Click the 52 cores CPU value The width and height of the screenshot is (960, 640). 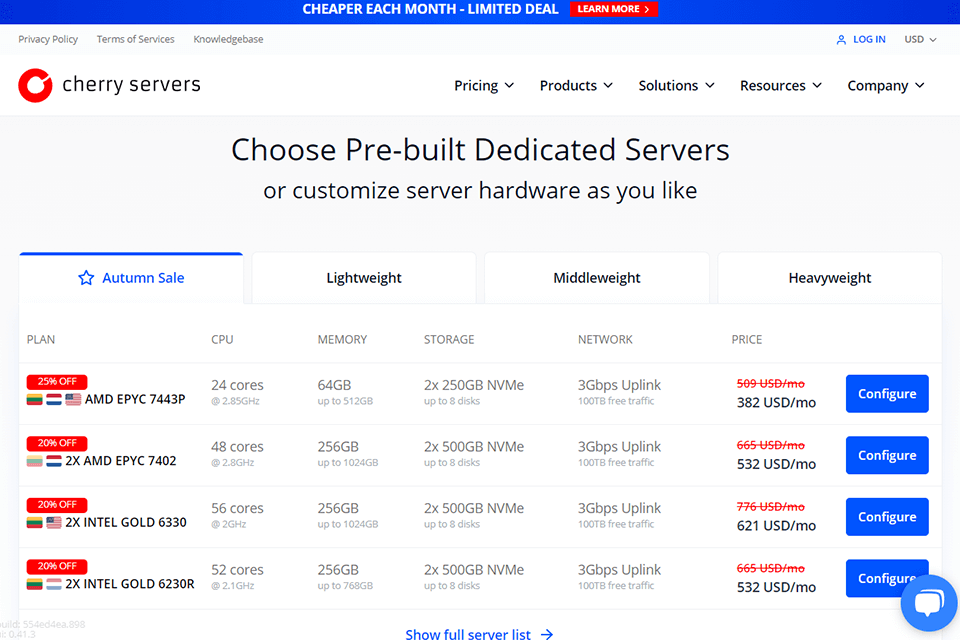coord(237,570)
